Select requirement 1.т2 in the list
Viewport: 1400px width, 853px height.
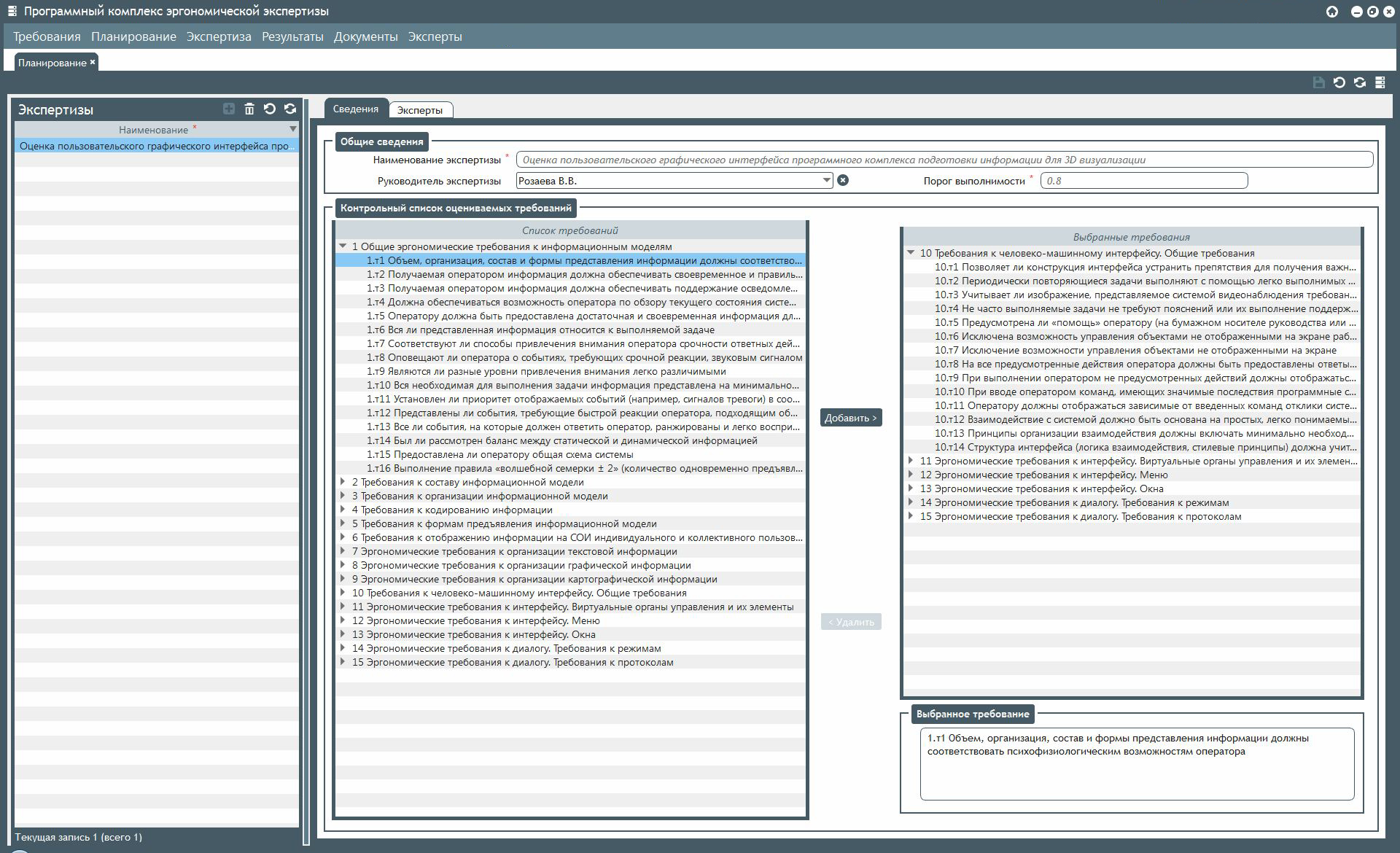[x=571, y=274]
